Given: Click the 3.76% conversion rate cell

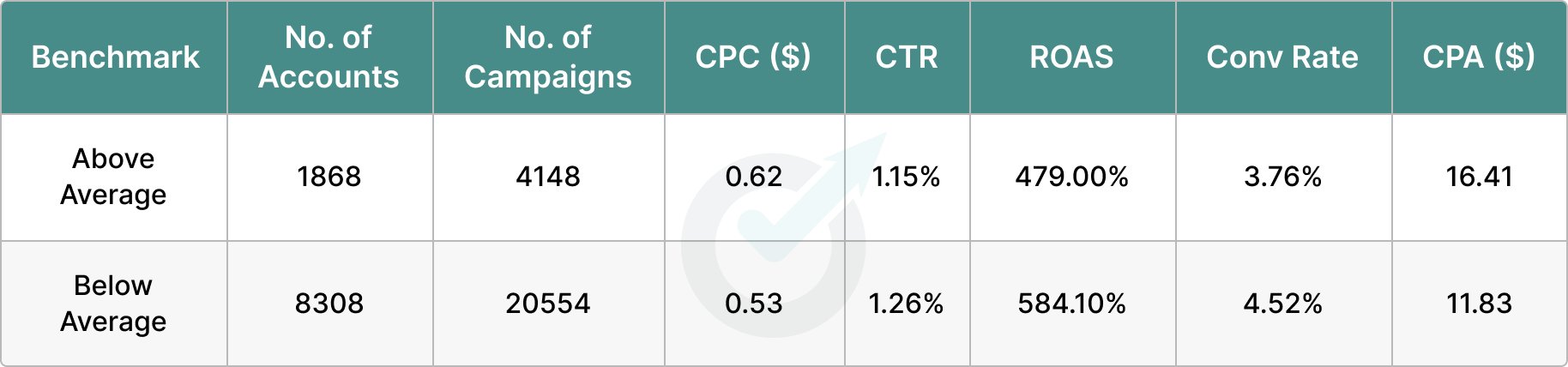Looking at the screenshot, I should (x=1283, y=177).
